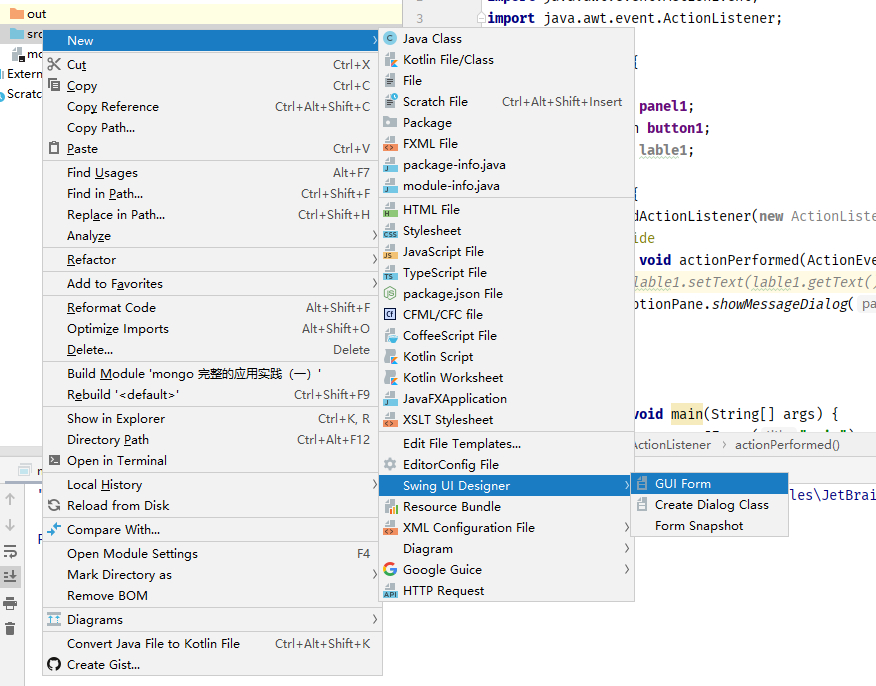Screen dimensions: 876x686
Task: Click the restore-window icon above the toolbar
Action: coord(24,469)
